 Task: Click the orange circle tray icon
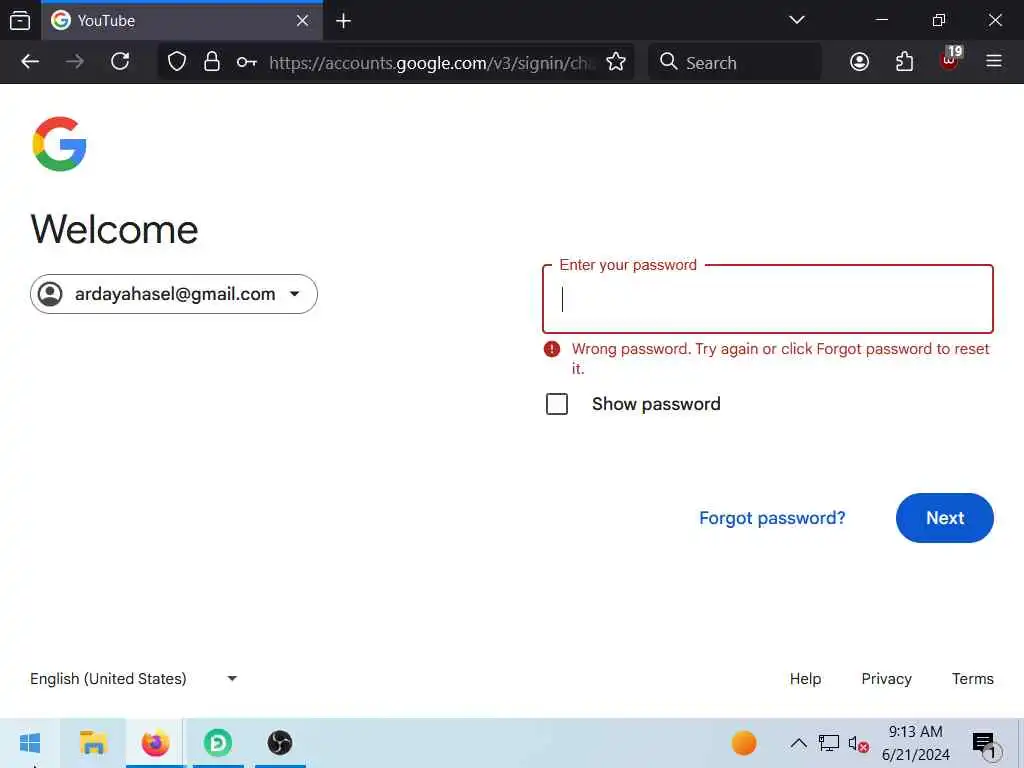click(744, 743)
